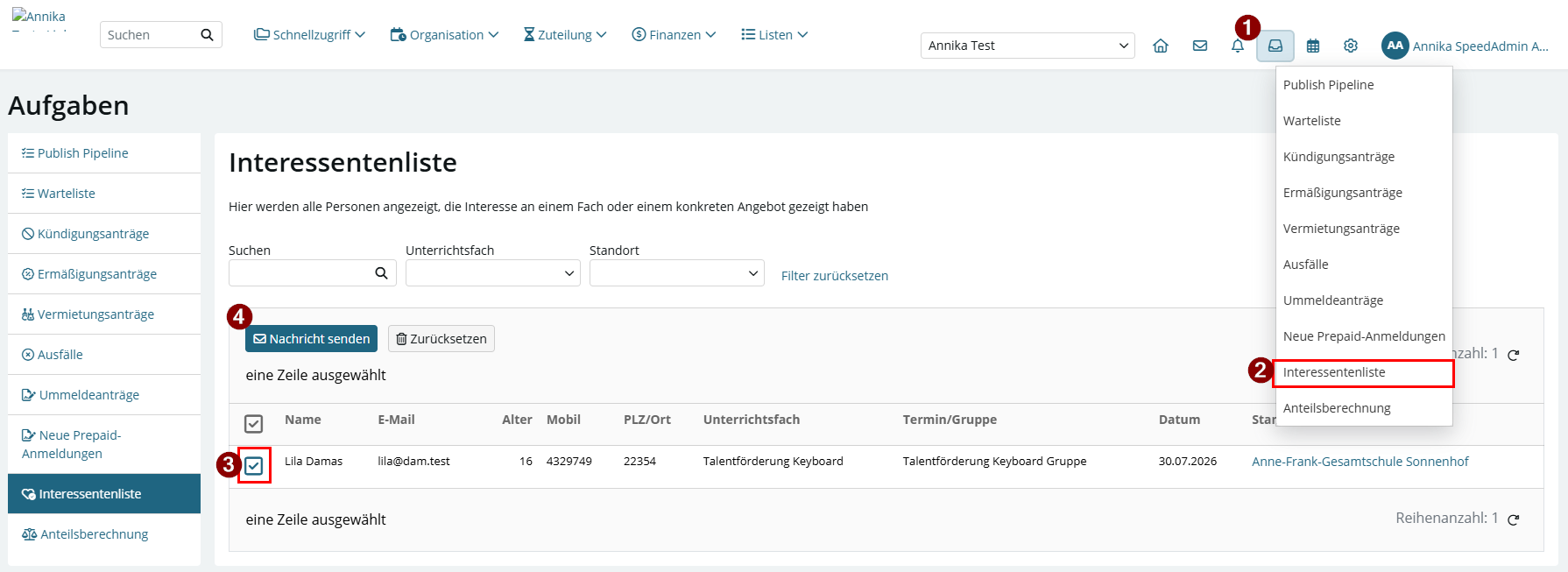The width and height of the screenshot is (1568, 572).
Task: Click the AA user avatar
Action: [1395, 46]
